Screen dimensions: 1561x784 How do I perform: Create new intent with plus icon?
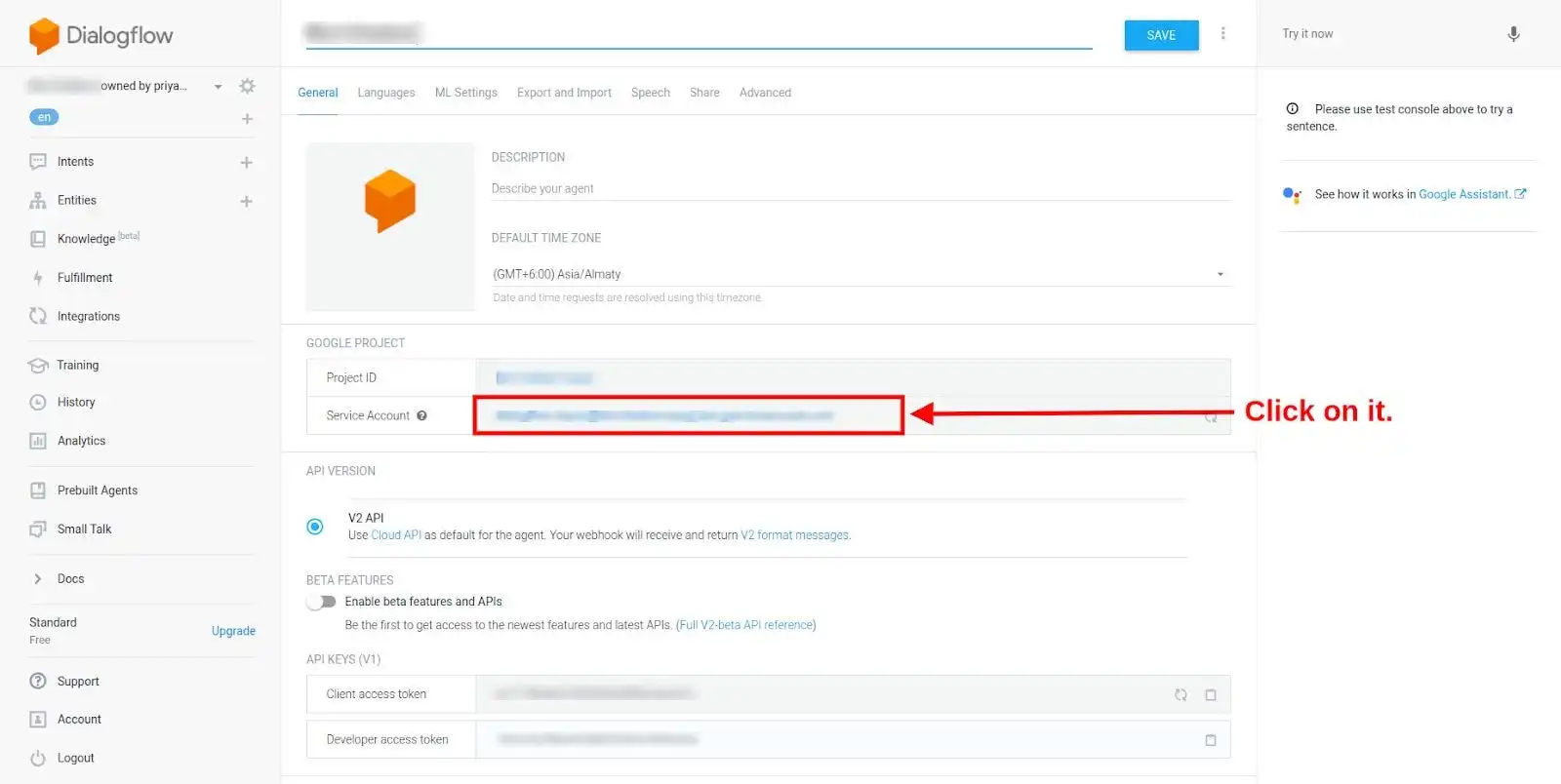(x=246, y=163)
